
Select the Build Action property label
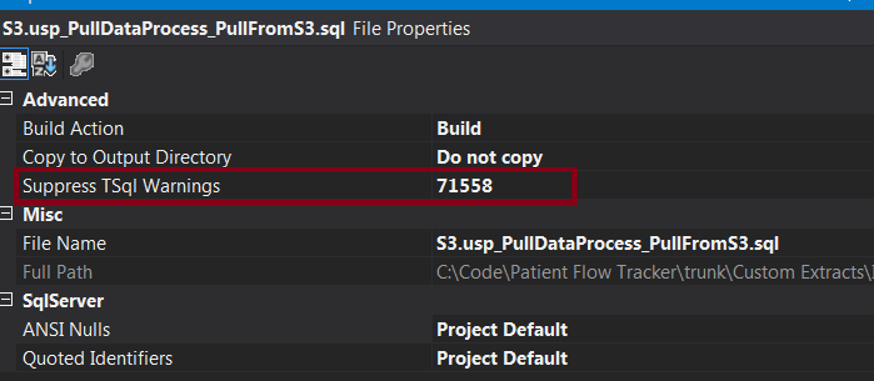(x=73, y=128)
